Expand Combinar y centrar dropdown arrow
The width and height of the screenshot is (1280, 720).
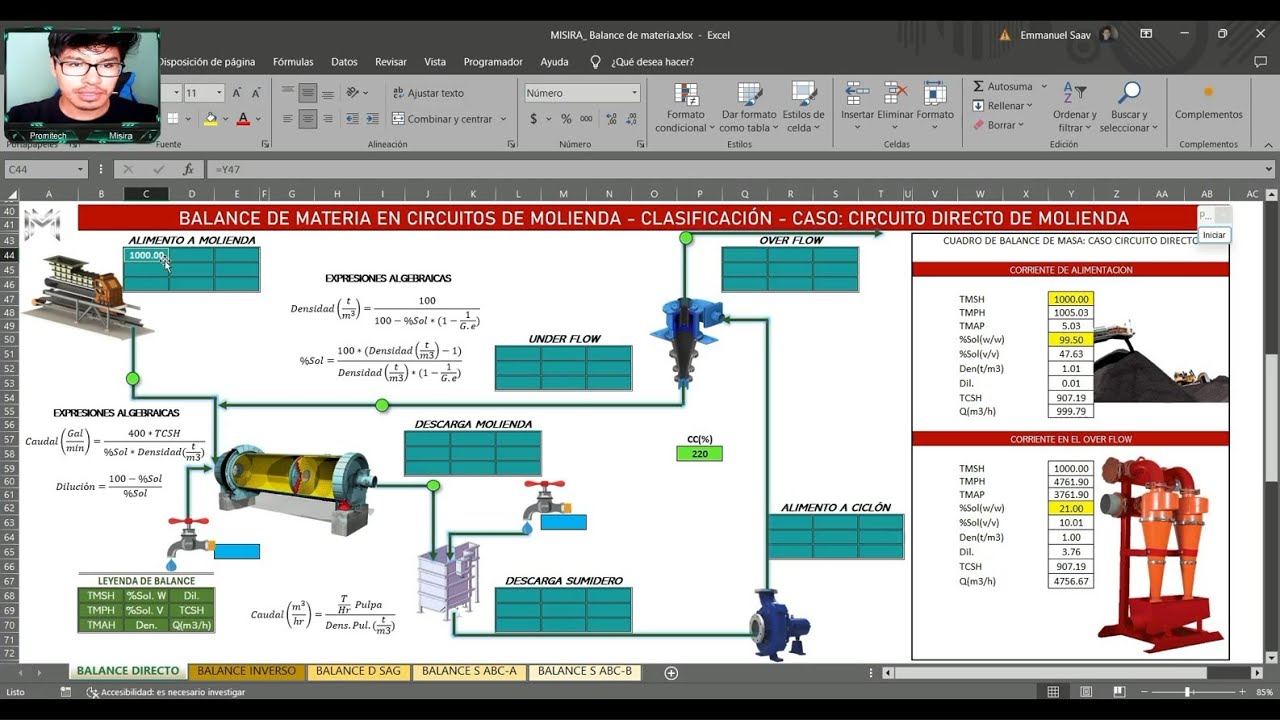point(503,119)
